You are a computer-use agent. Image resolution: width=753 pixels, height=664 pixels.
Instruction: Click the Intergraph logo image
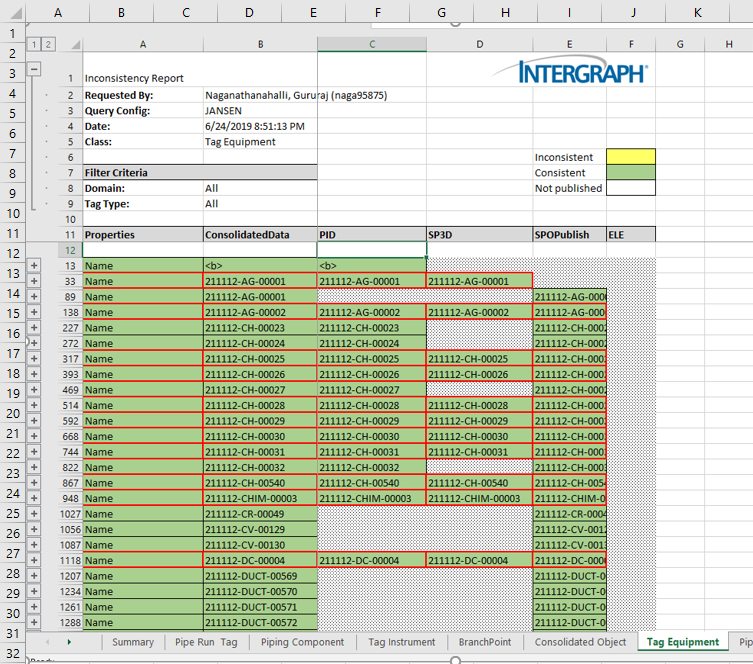click(583, 72)
